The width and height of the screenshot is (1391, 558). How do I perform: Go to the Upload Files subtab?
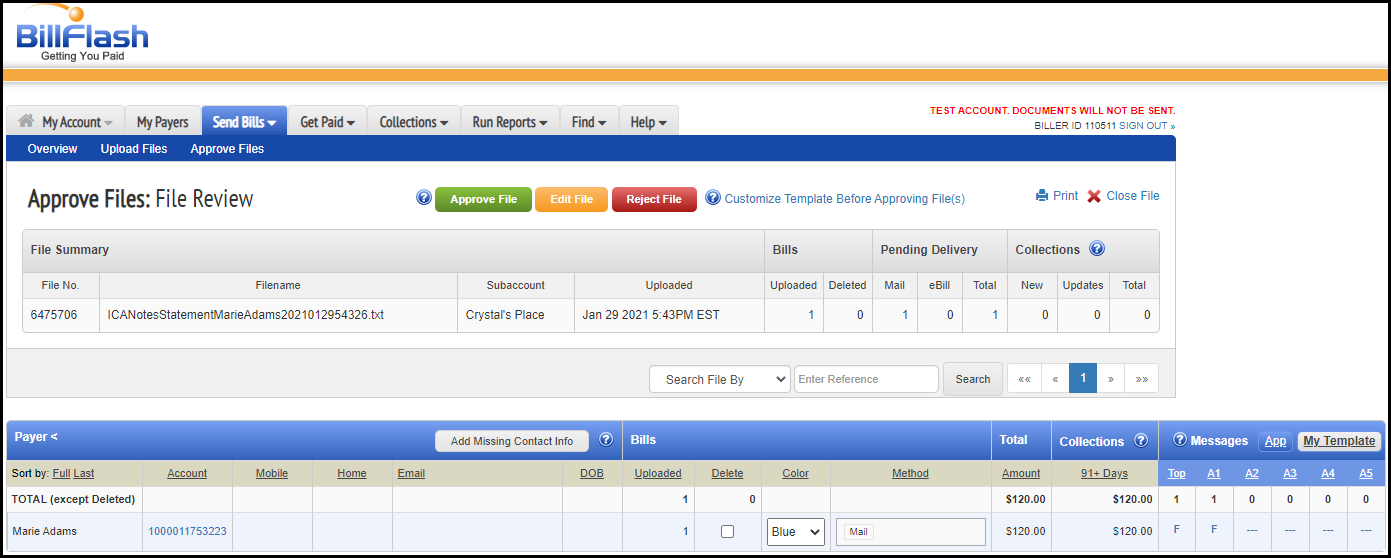[134, 149]
